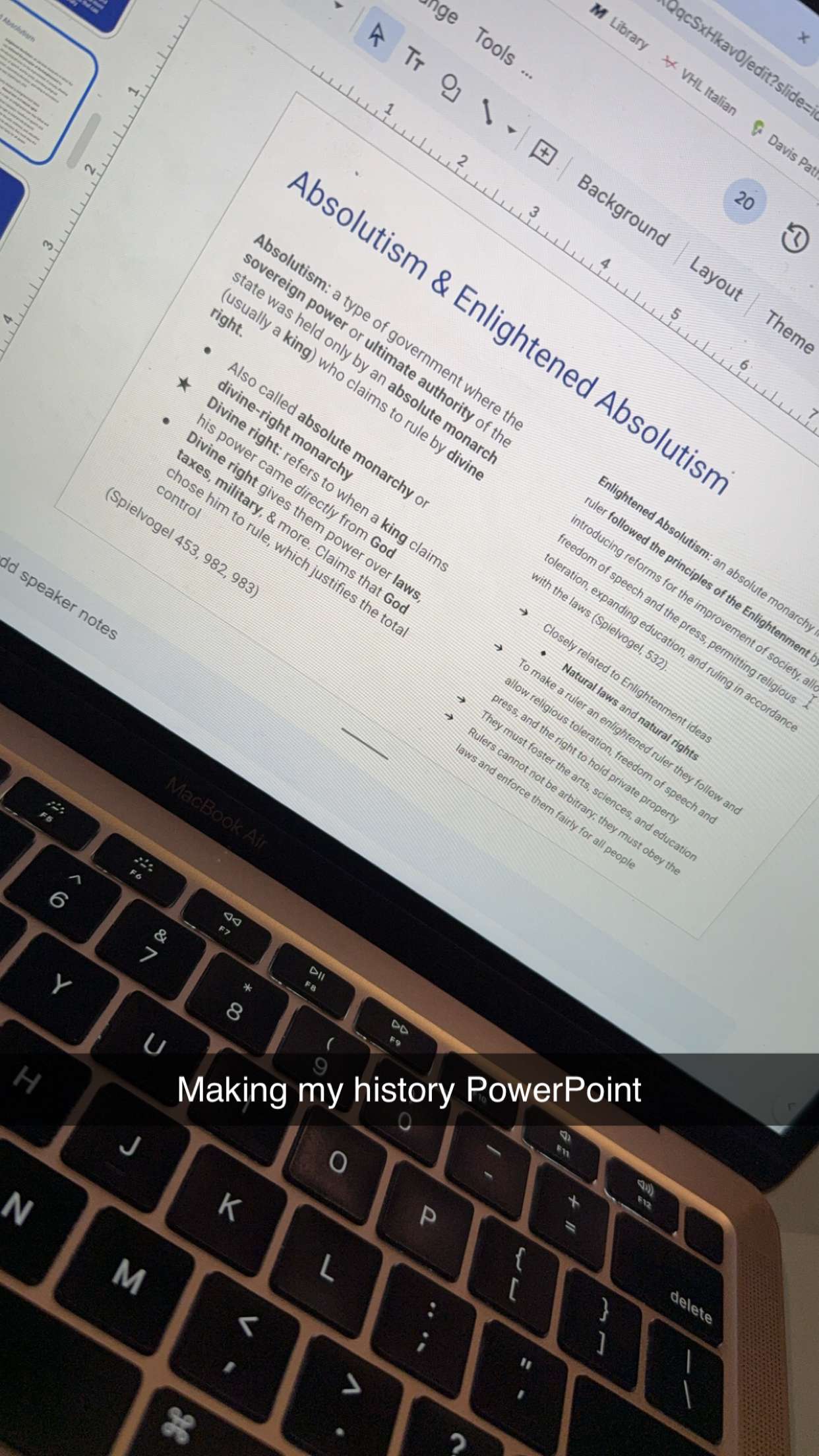Click the collaborator badge showing 20

click(744, 199)
